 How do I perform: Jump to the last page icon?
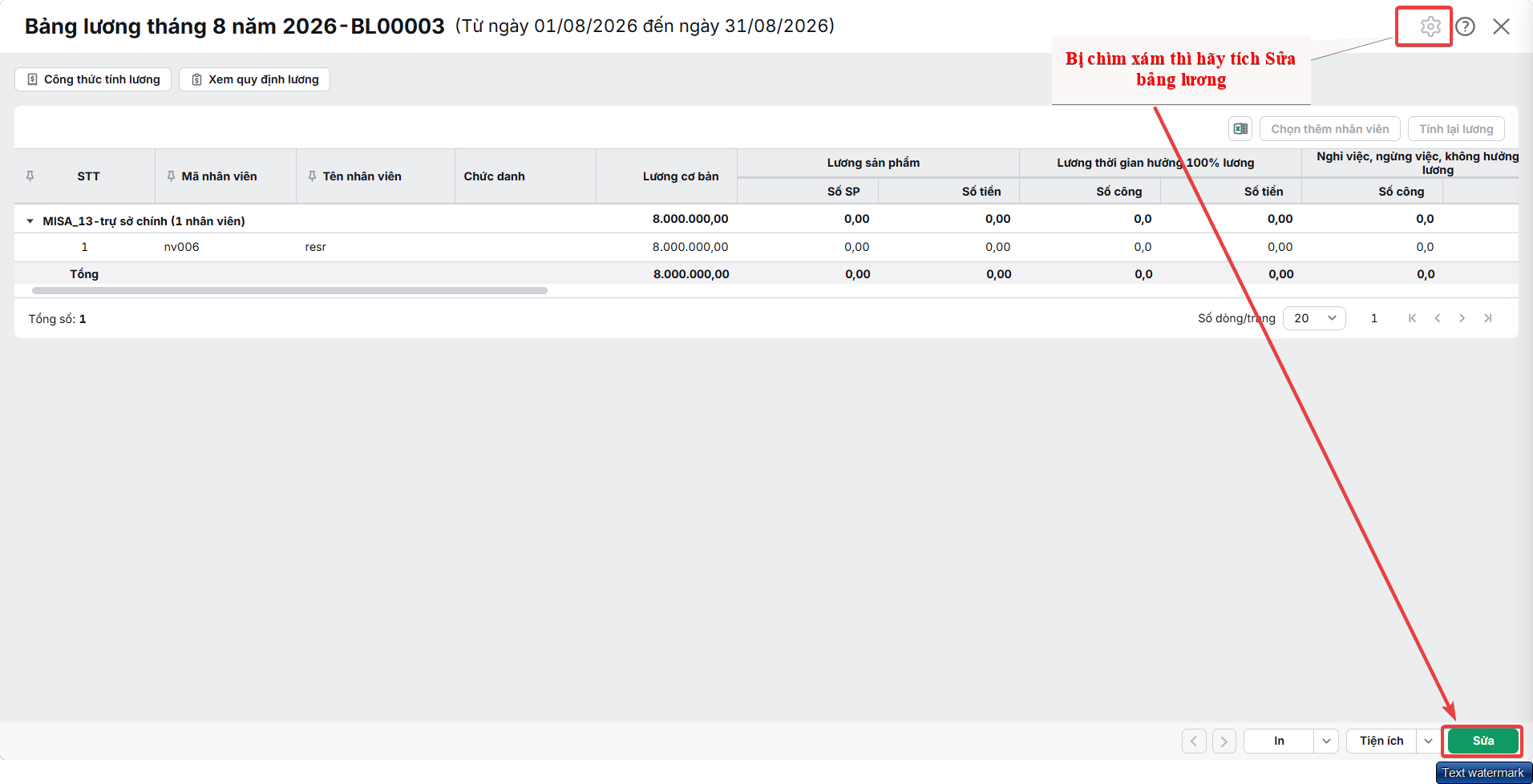1488,318
